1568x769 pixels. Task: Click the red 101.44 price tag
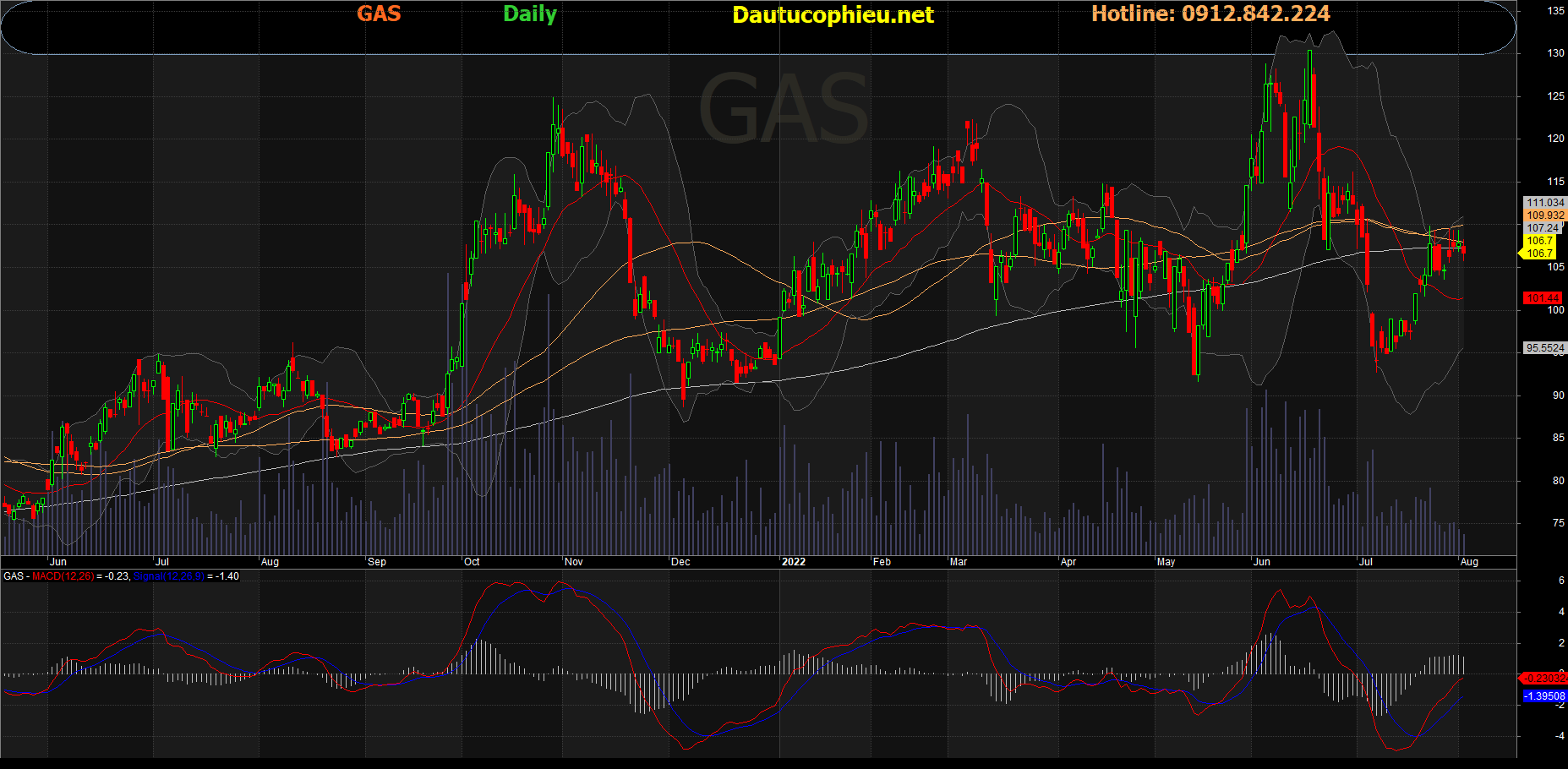coord(1543,298)
